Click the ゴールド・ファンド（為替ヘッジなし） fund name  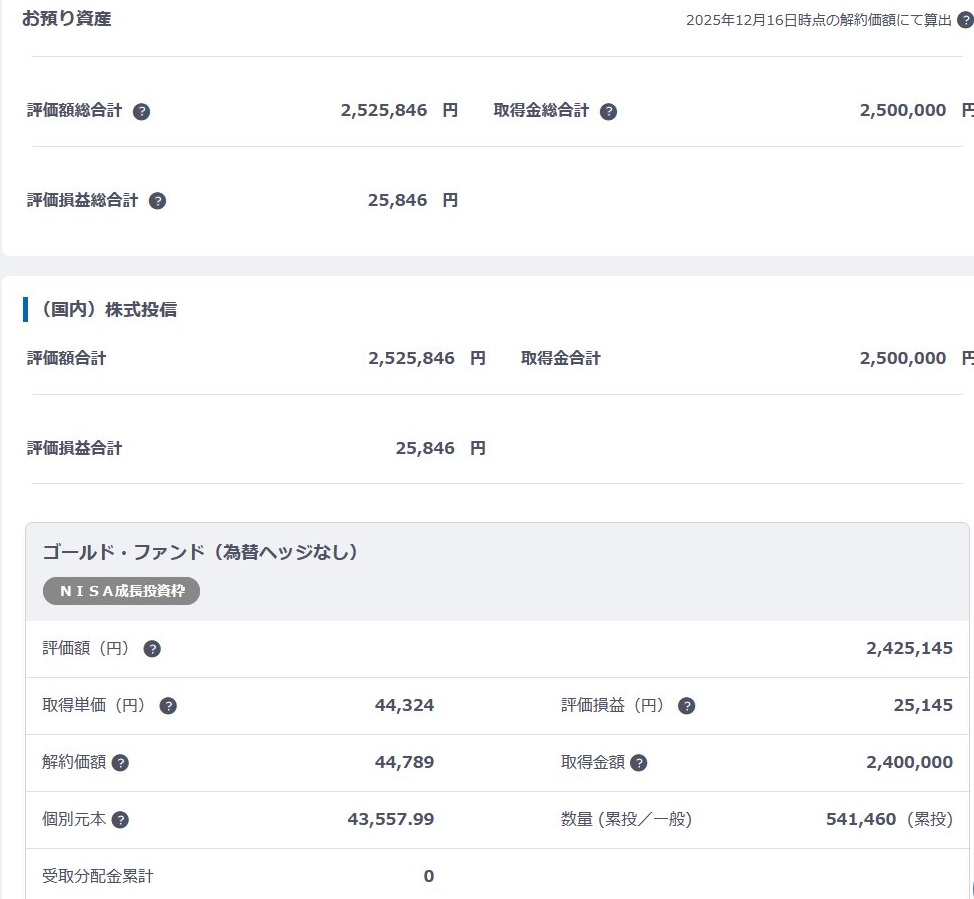(x=200, y=552)
